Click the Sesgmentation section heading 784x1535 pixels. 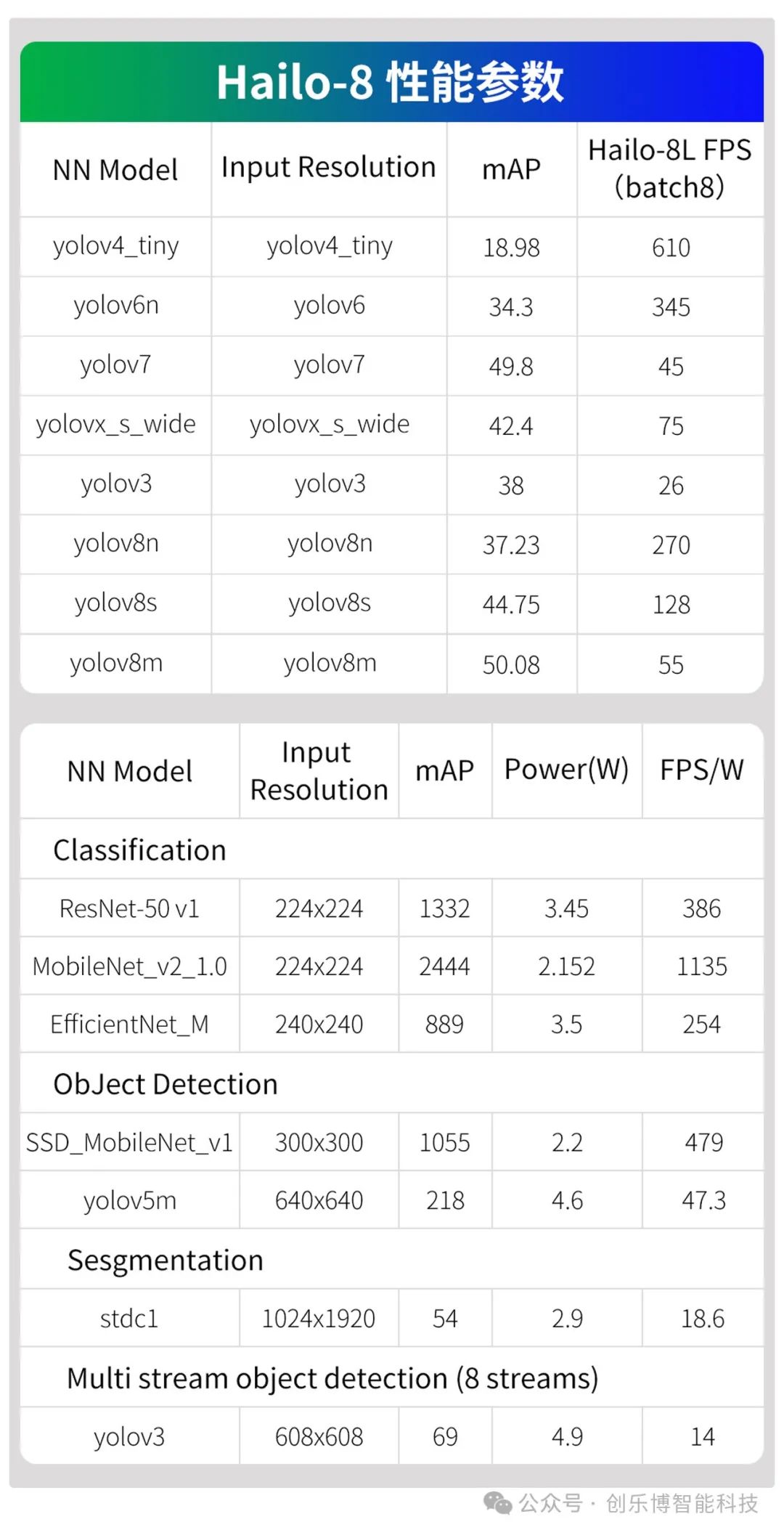click(166, 1261)
